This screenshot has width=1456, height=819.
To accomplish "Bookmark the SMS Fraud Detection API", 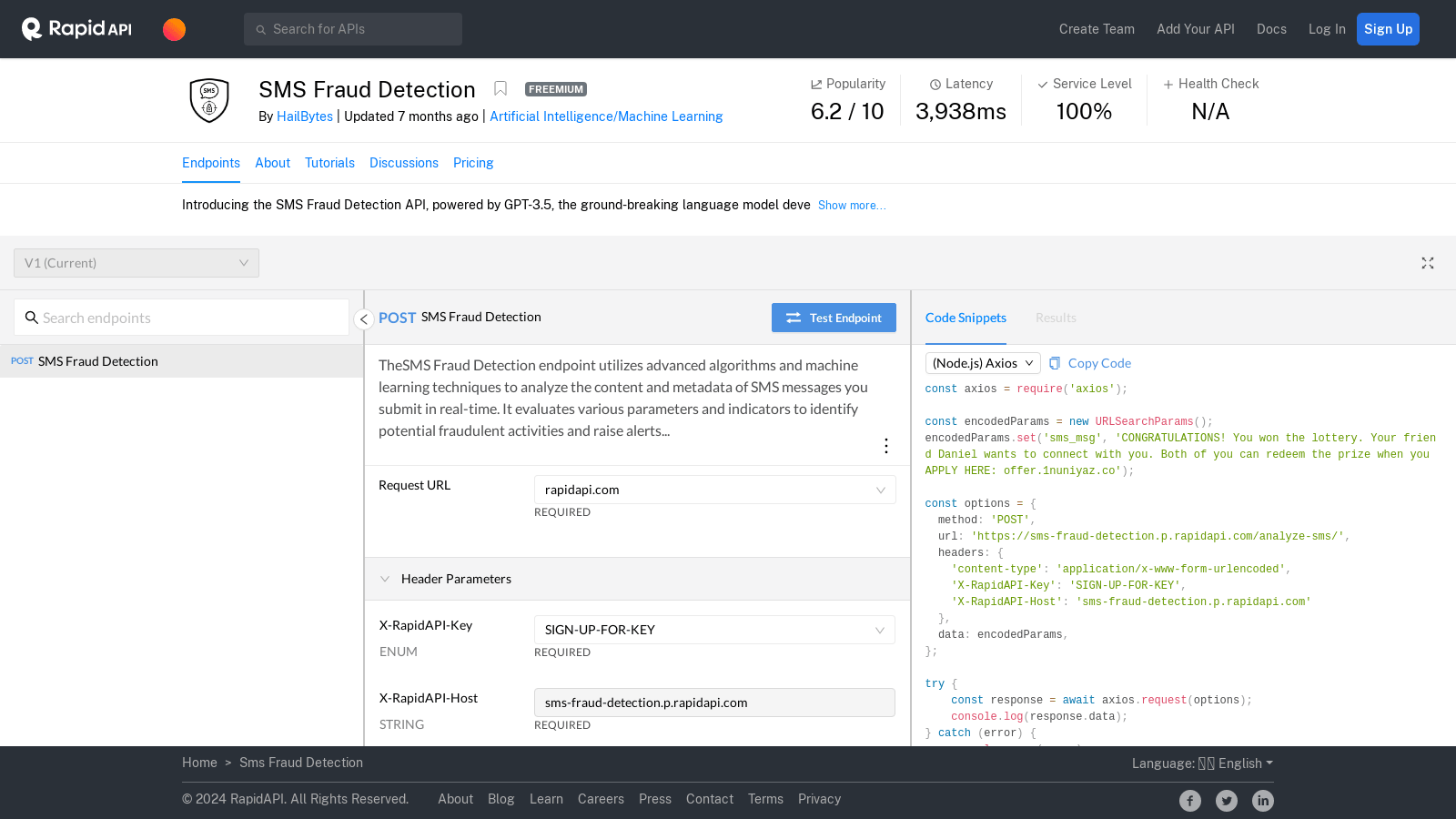I will 500,88.
